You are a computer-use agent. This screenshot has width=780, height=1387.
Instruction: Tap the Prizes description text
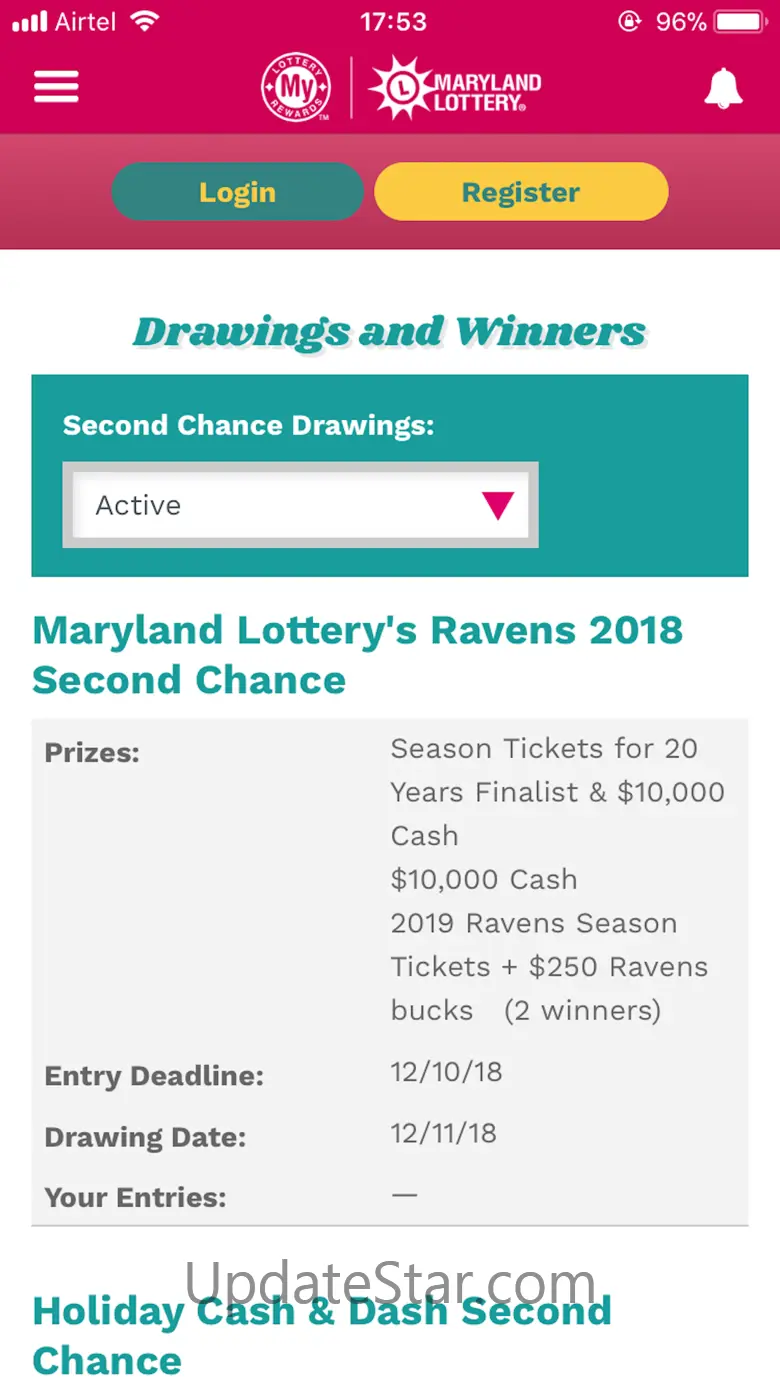tap(557, 879)
